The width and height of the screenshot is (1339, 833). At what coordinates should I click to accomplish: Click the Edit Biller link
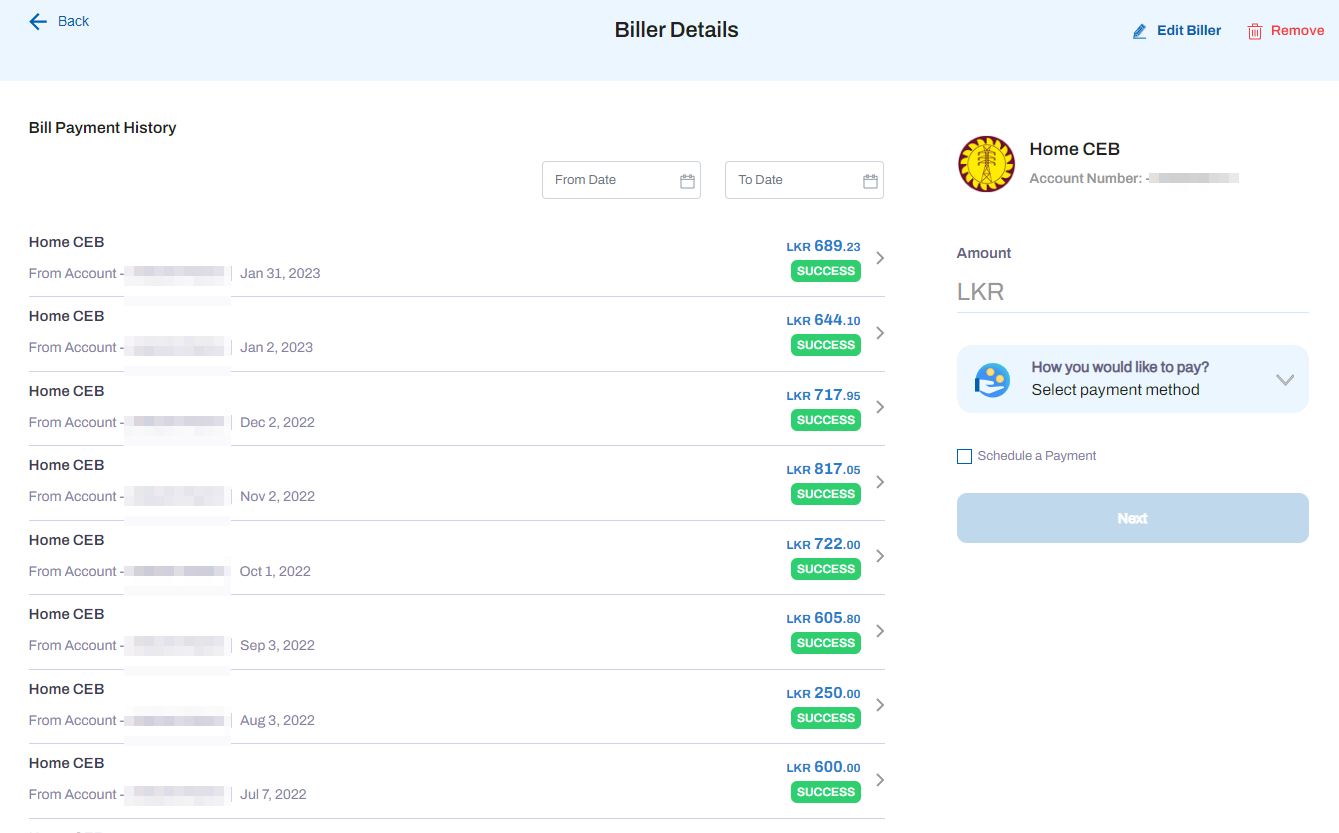click(1189, 31)
